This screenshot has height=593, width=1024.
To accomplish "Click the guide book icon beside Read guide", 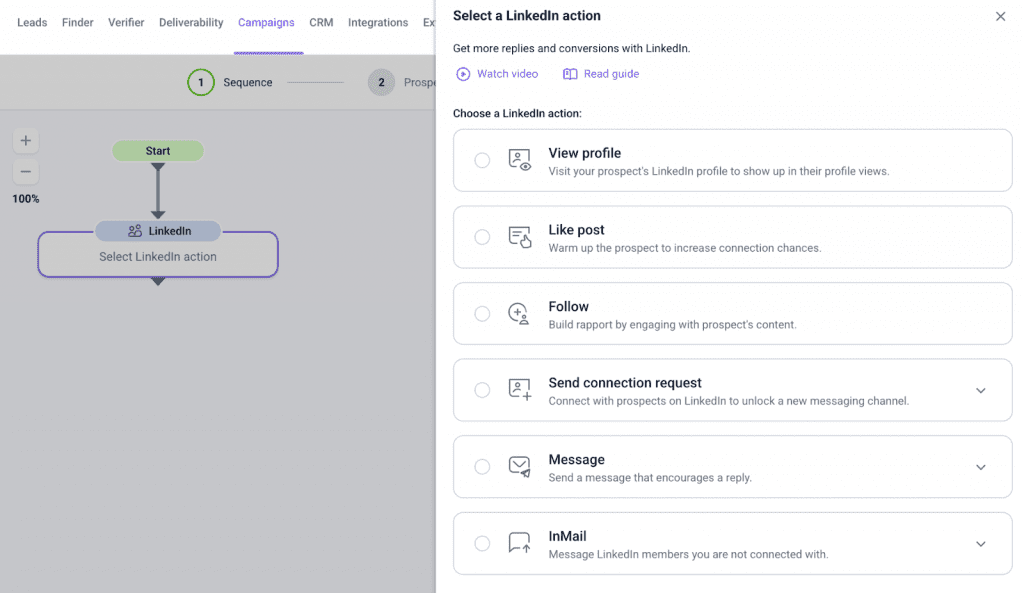I will click(568, 73).
